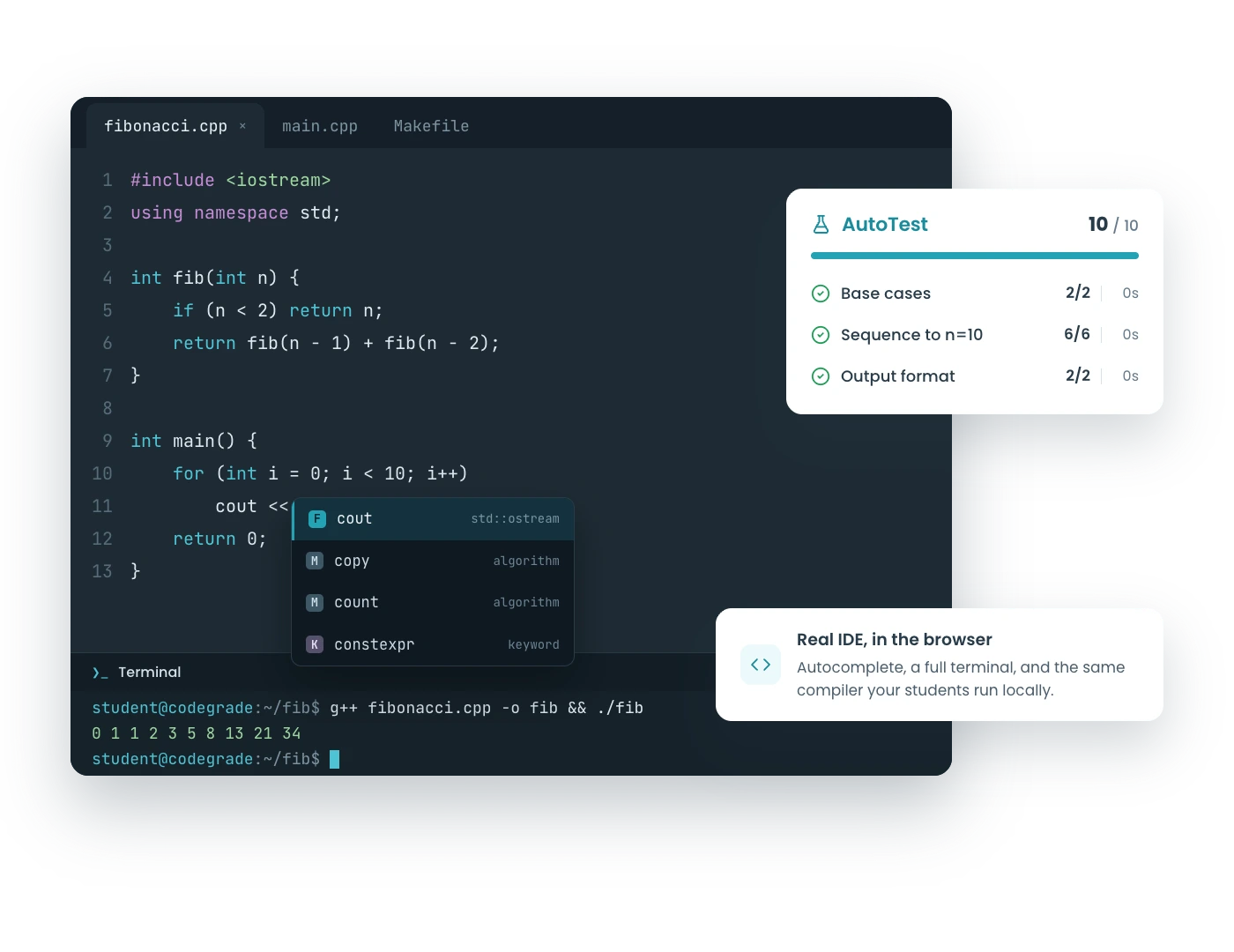1234x952 pixels.
Task: Choose the cout autocomplete suggestion
Action: (x=433, y=519)
